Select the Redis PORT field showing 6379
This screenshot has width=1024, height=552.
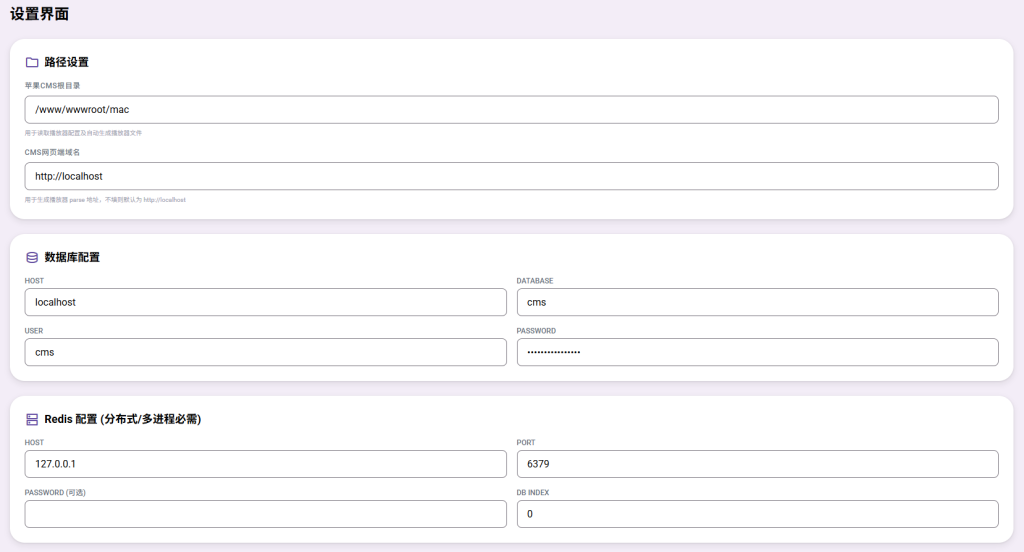click(757, 464)
